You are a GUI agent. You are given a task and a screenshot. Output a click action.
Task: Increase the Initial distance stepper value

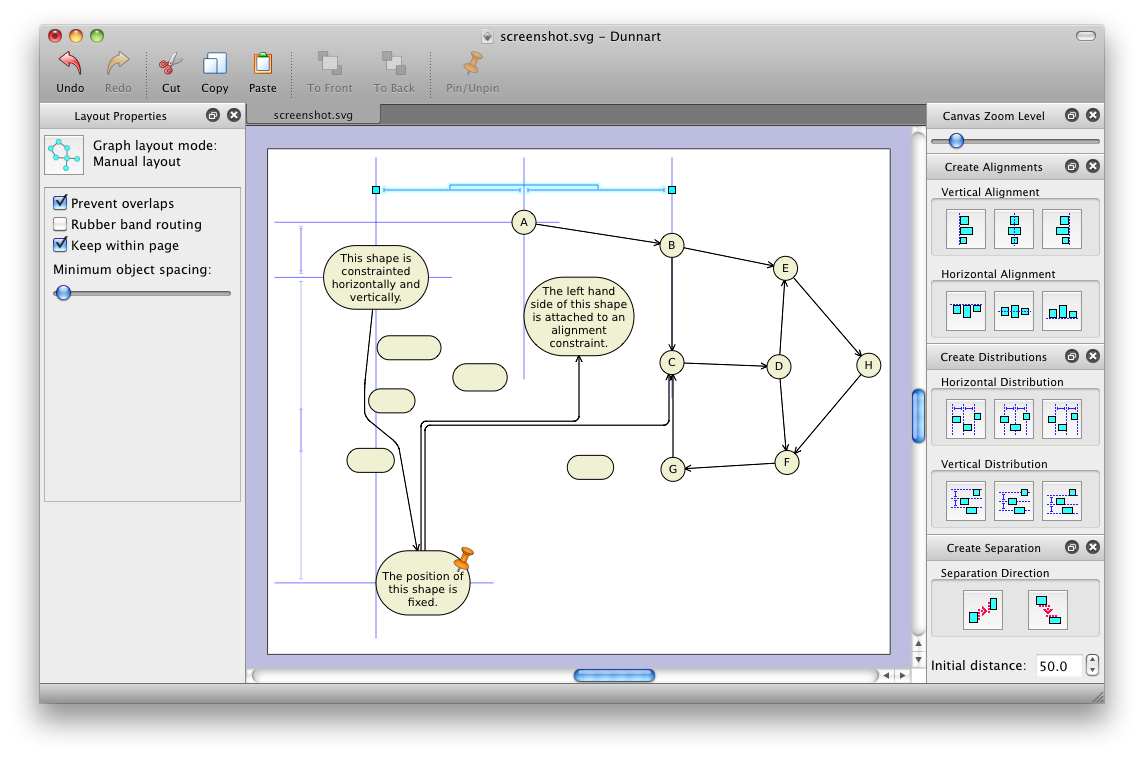(x=1092, y=660)
